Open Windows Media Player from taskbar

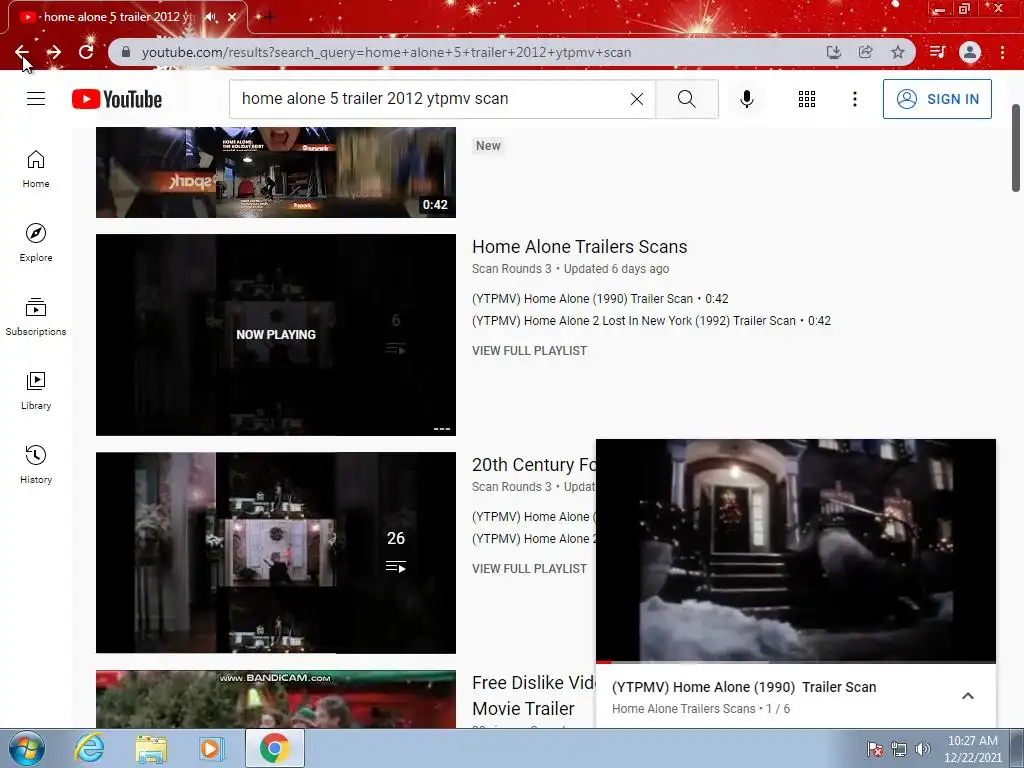(x=212, y=748)
